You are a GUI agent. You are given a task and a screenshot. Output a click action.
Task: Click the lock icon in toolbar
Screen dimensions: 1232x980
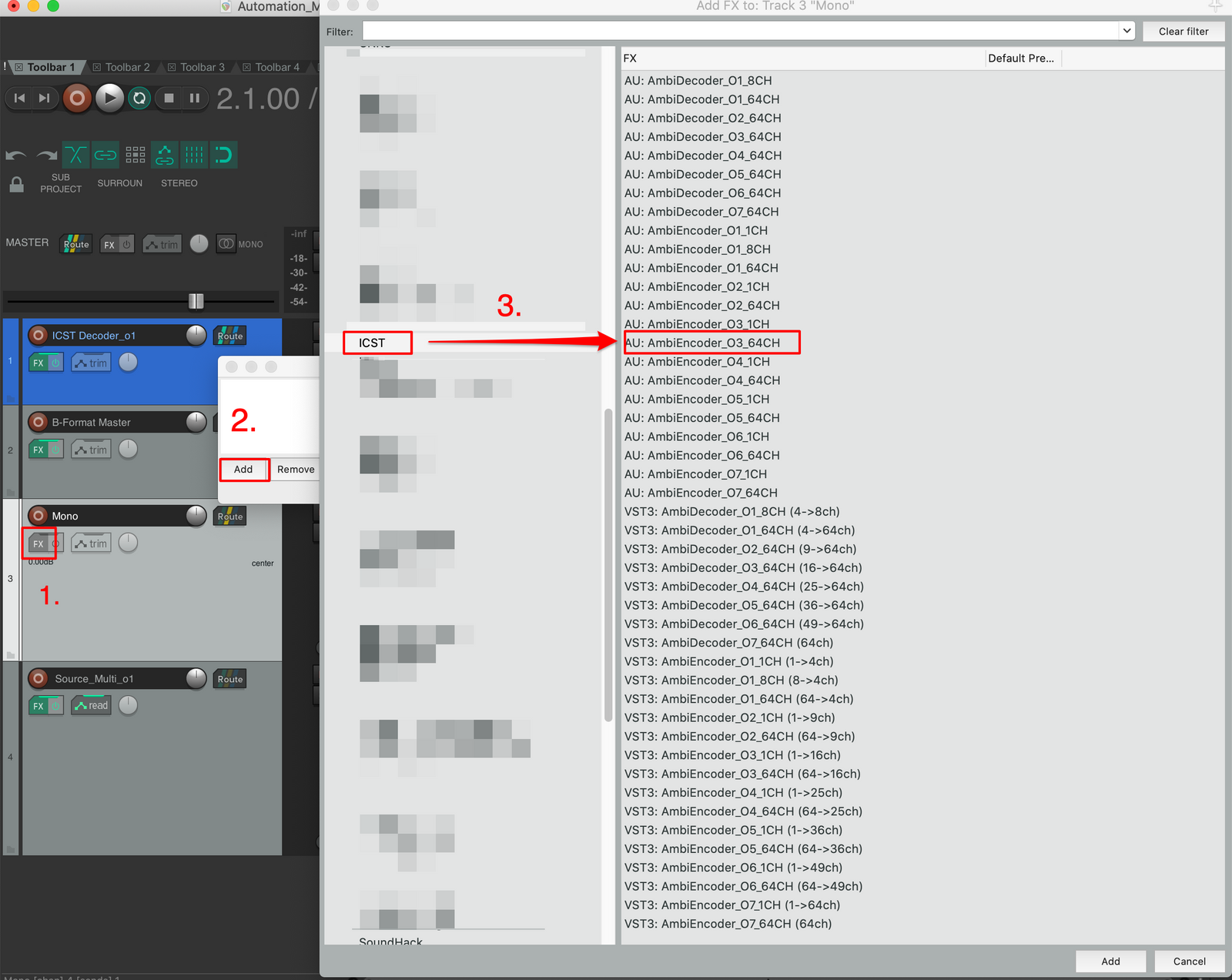(x=16, y=185)
